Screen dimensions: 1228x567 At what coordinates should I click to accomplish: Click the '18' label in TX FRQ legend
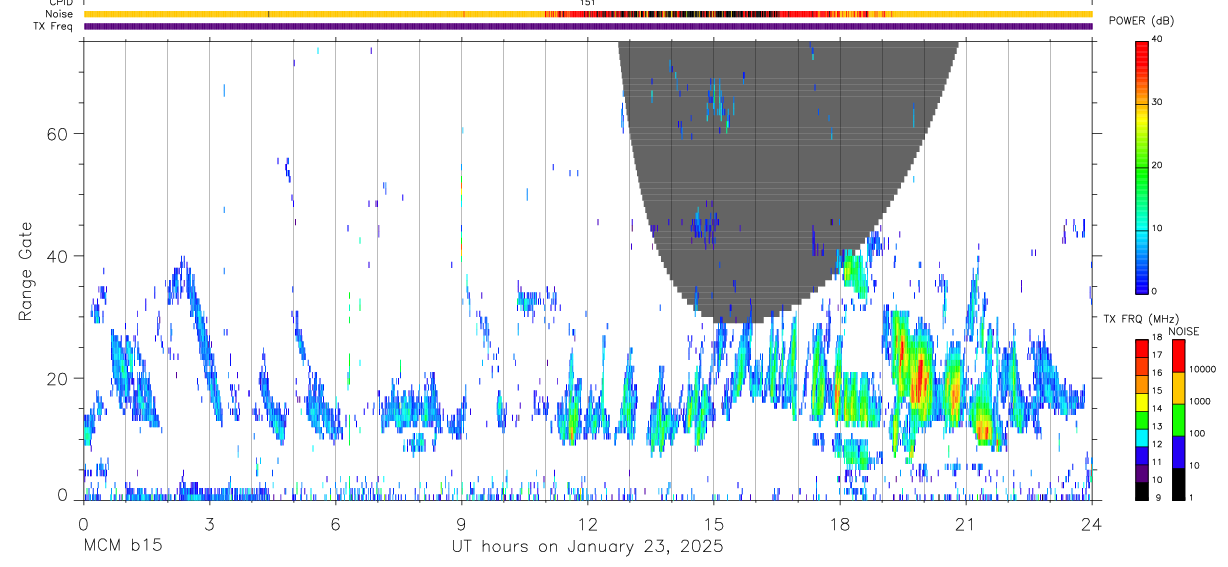coord(1157,338)
